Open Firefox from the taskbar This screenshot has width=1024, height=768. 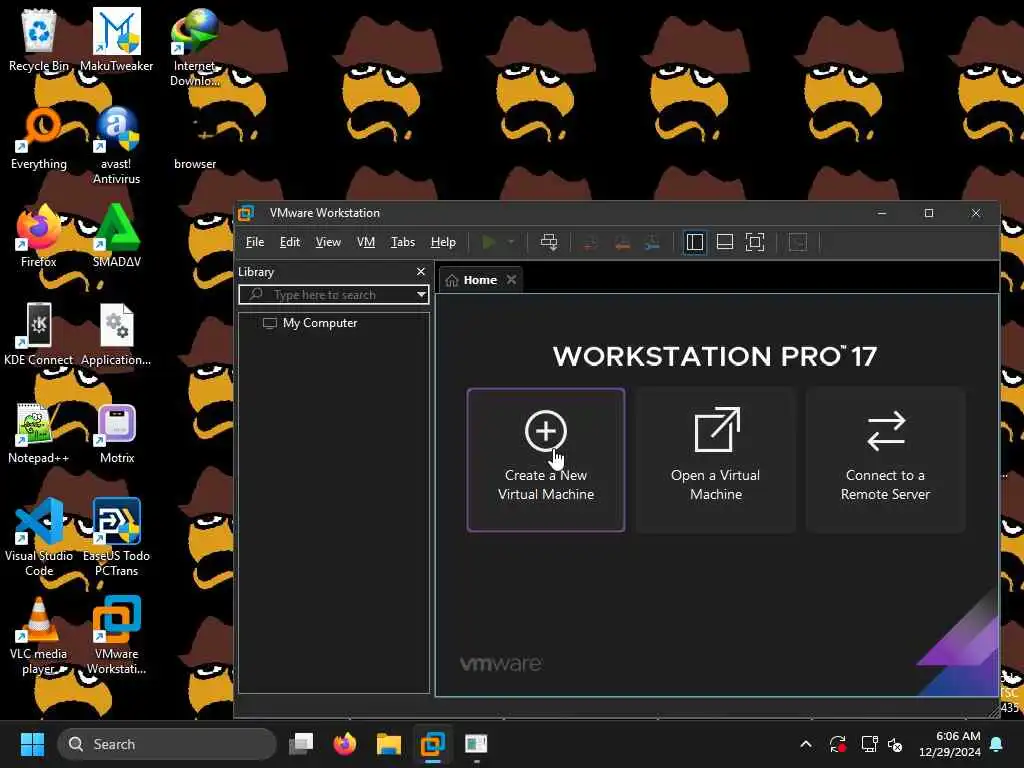click(345, 744)
